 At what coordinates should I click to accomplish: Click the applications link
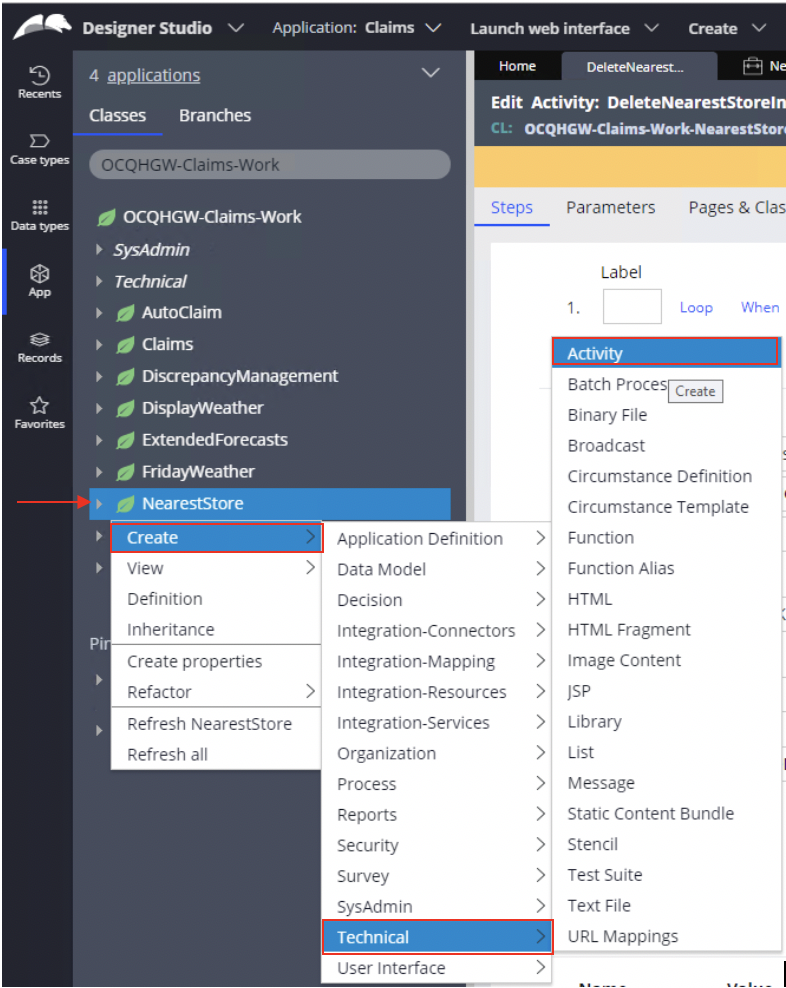[x=153, y=76]
